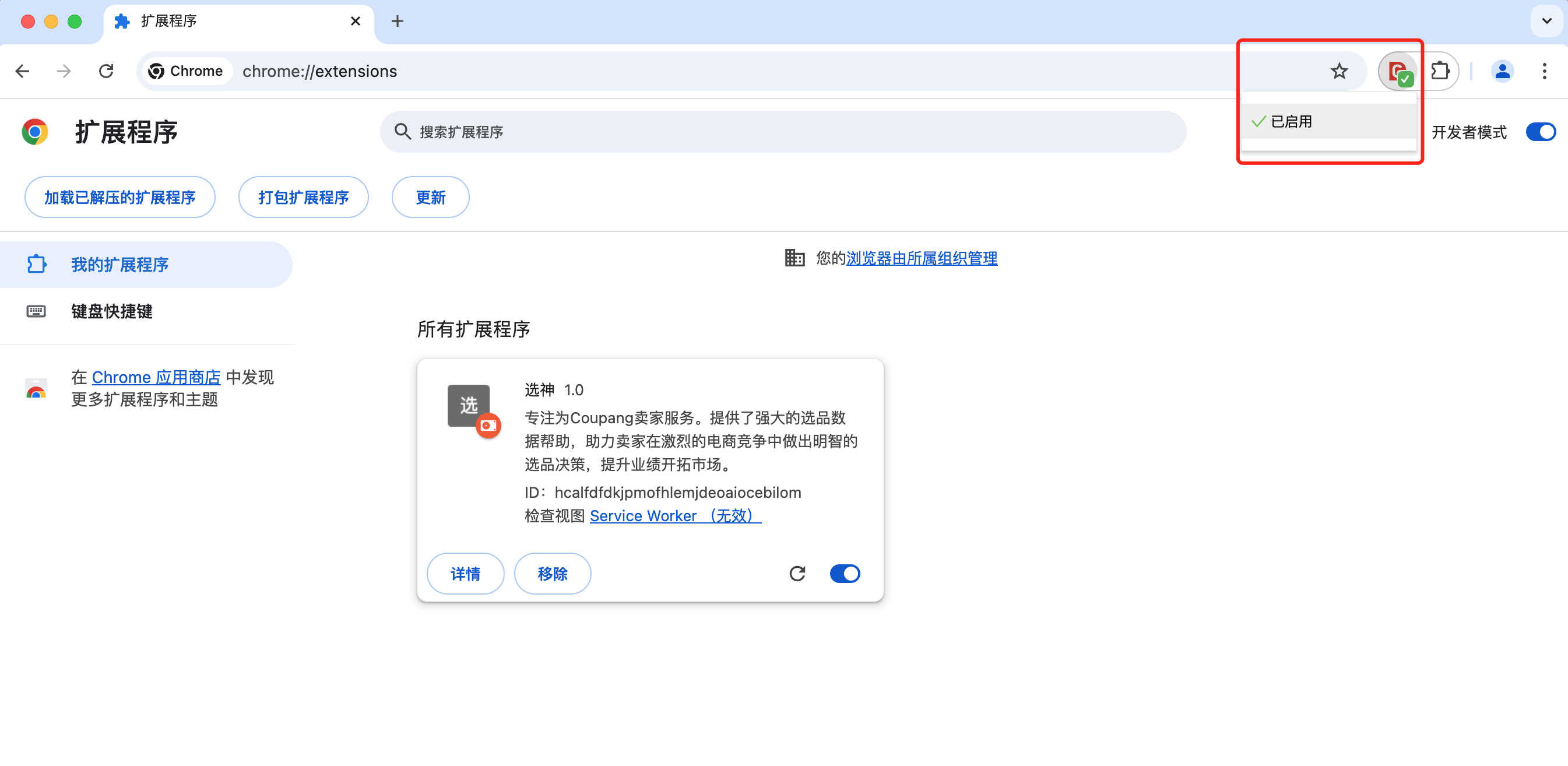Reload the current page
The image size is (1568, 766).
106,71
